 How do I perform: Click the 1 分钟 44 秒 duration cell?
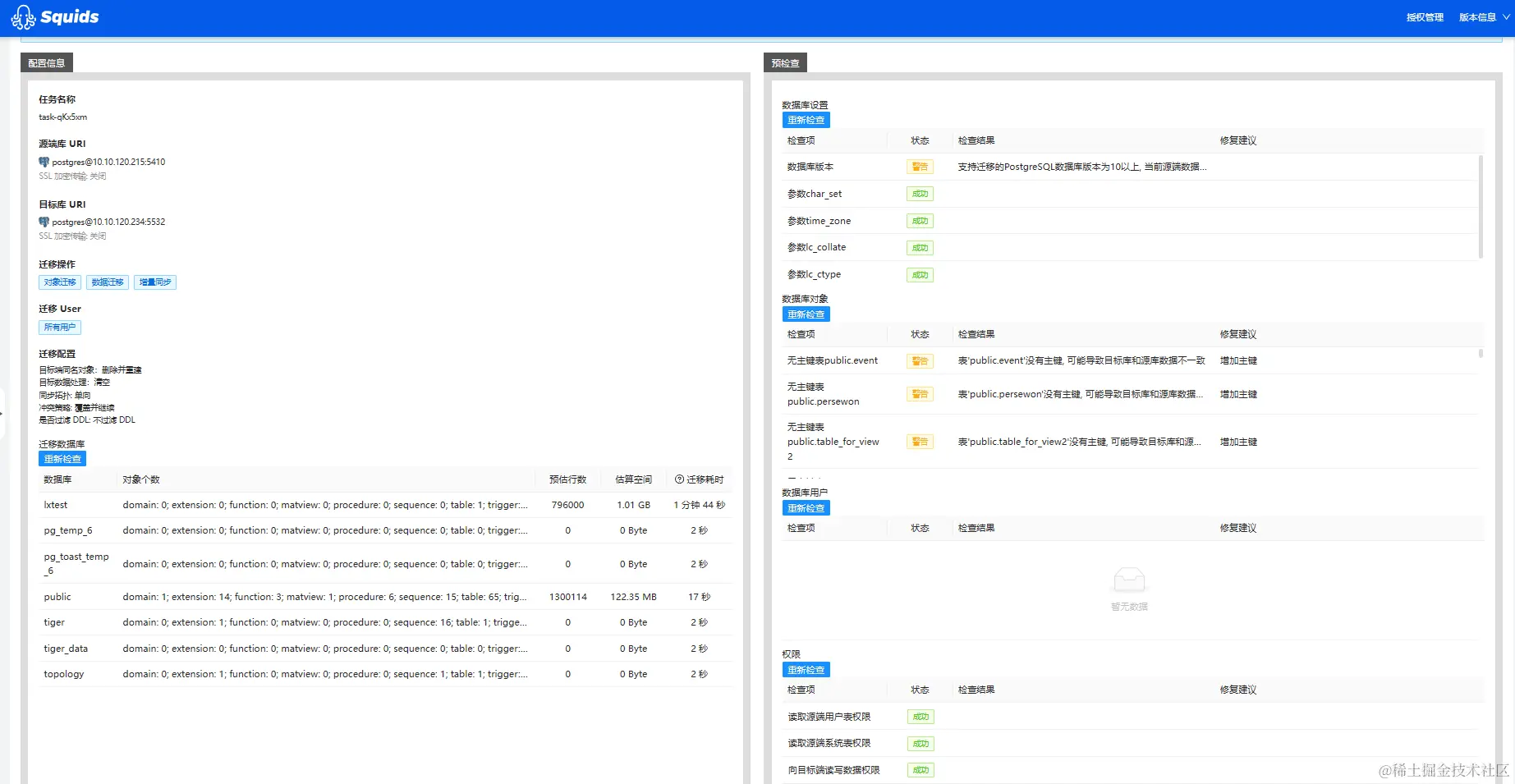click(x=700, y=505)
